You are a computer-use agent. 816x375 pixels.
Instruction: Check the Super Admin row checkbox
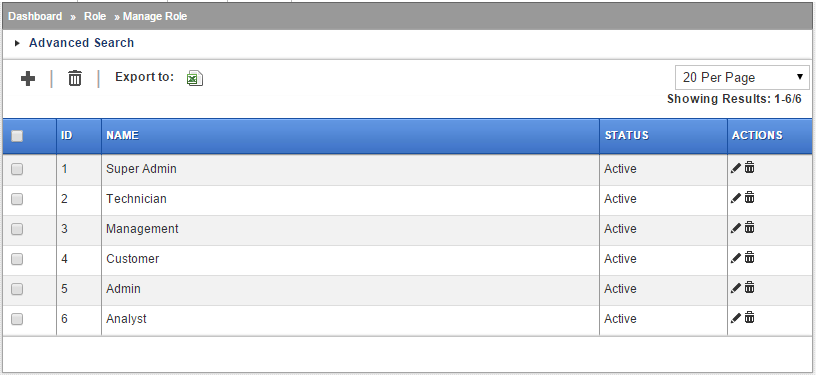(x=17, y=169)
